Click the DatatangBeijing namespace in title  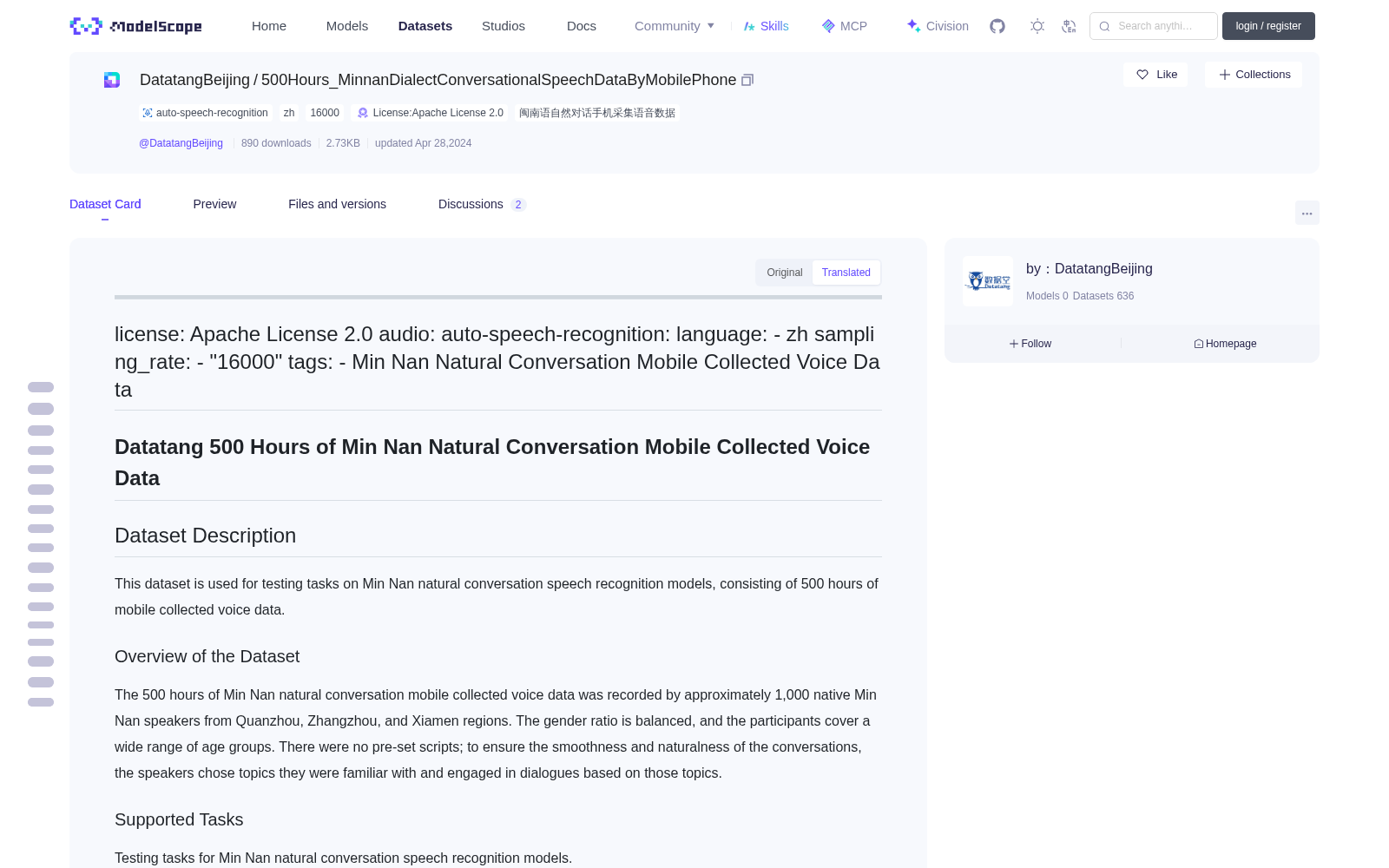pyautogui.click(x=194, y=80)
